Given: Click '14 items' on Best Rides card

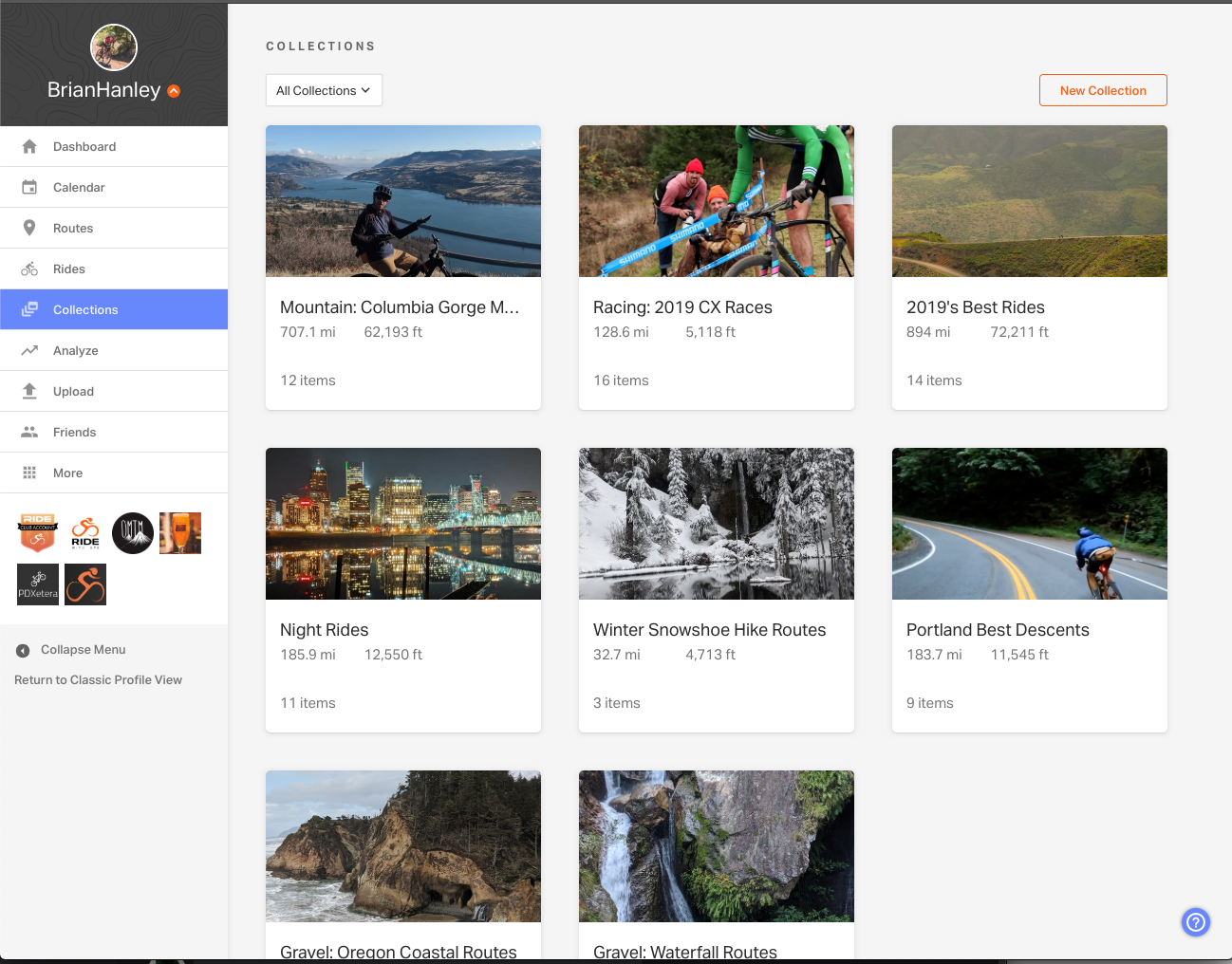Looking at the screenshot, I should [934, 380].
